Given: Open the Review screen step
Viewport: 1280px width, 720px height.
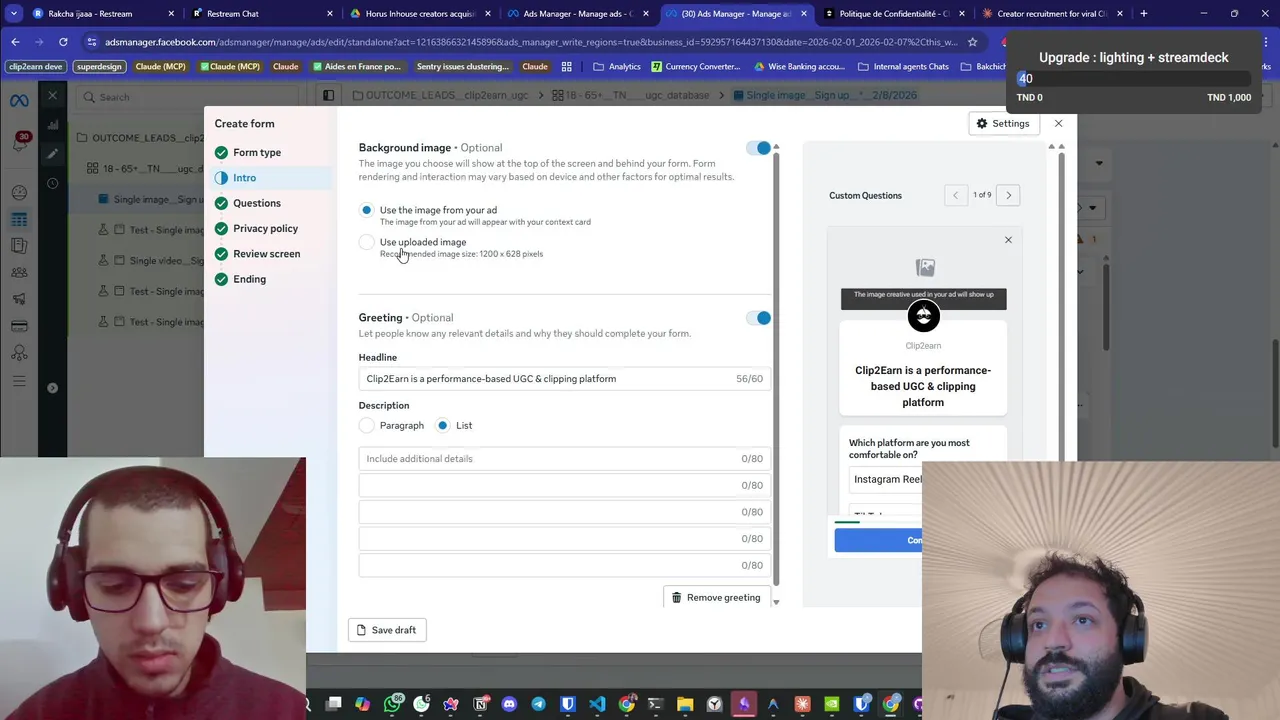Looking at the screenshot, I should coord(266,254).
